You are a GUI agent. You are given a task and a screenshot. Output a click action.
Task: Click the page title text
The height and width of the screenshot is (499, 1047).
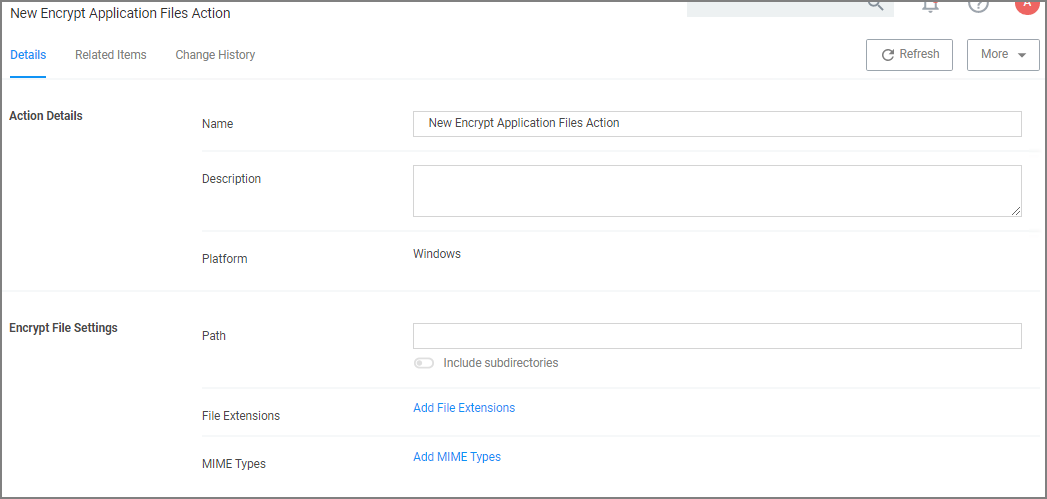[120, 13]
